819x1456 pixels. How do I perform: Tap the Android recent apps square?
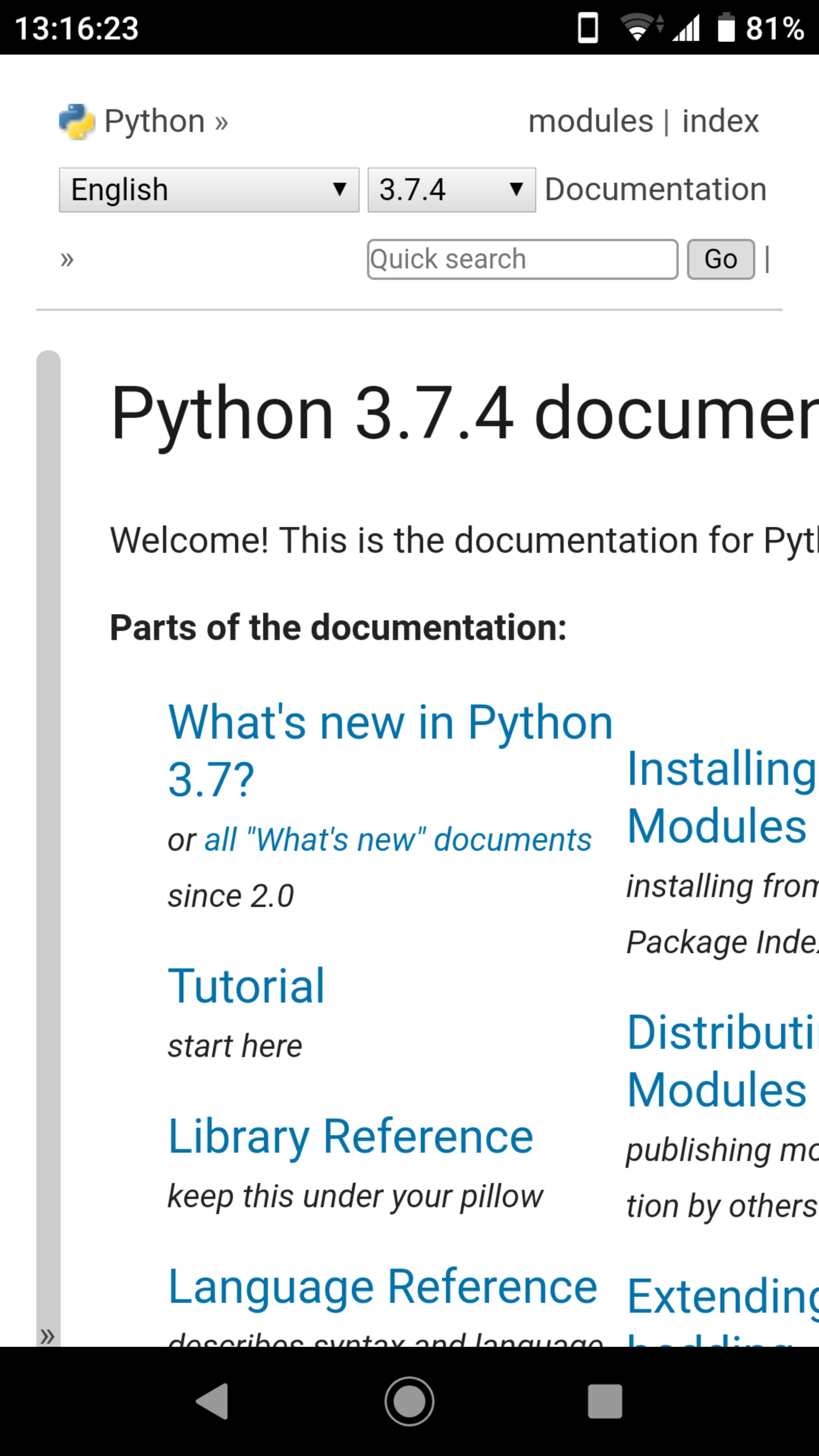[605, 1401]
